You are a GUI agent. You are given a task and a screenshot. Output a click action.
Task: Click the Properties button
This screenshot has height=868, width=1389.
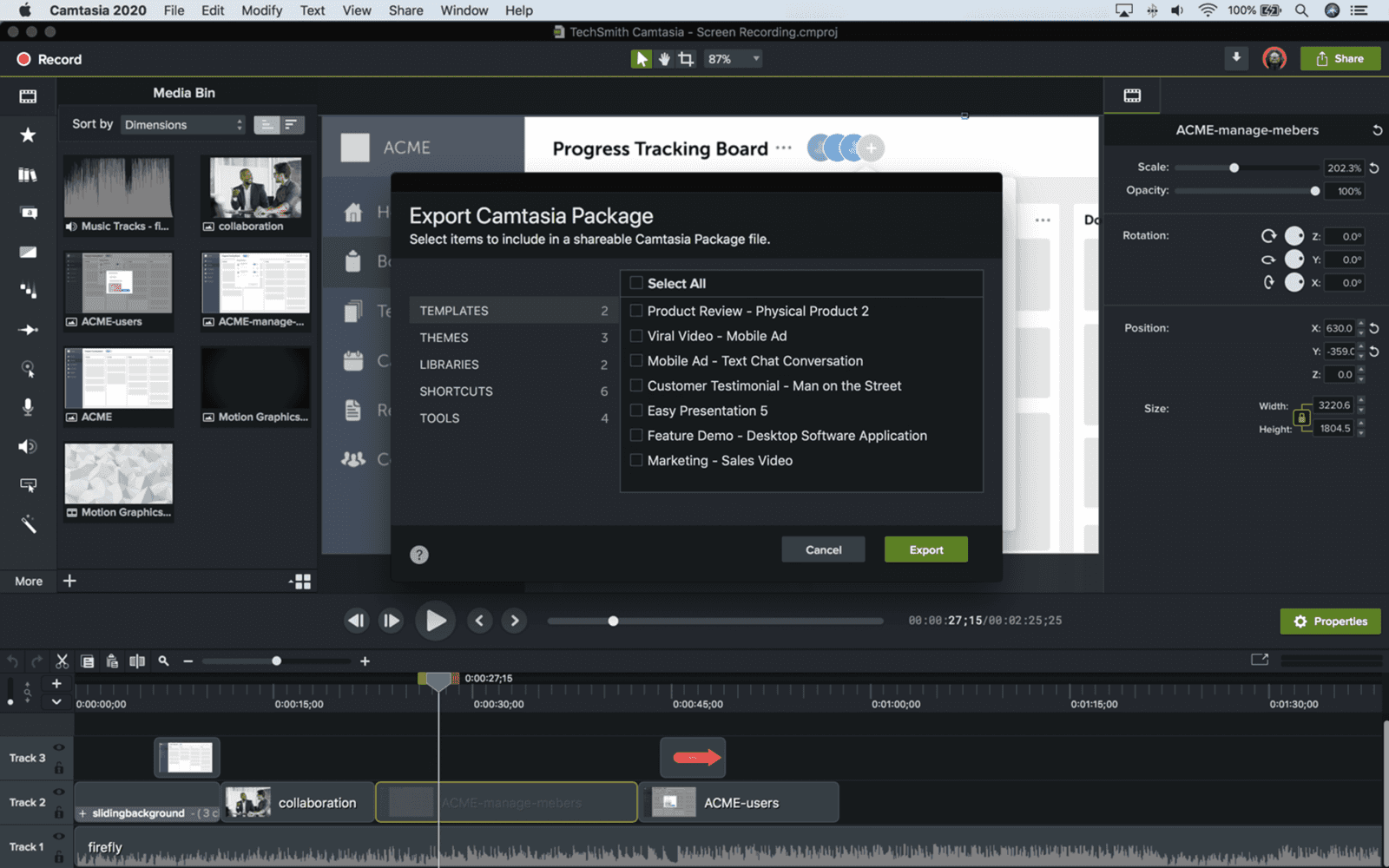(x=1330, y=621)
